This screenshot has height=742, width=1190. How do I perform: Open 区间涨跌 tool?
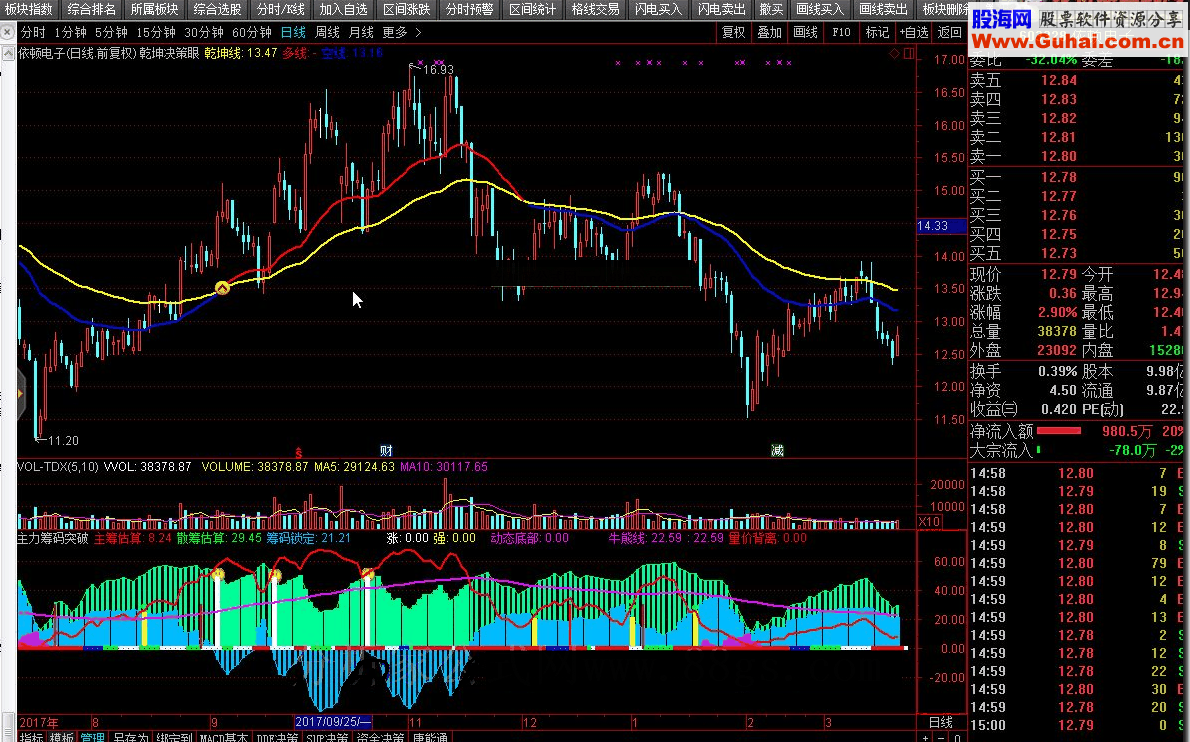(x=407, y=9)
